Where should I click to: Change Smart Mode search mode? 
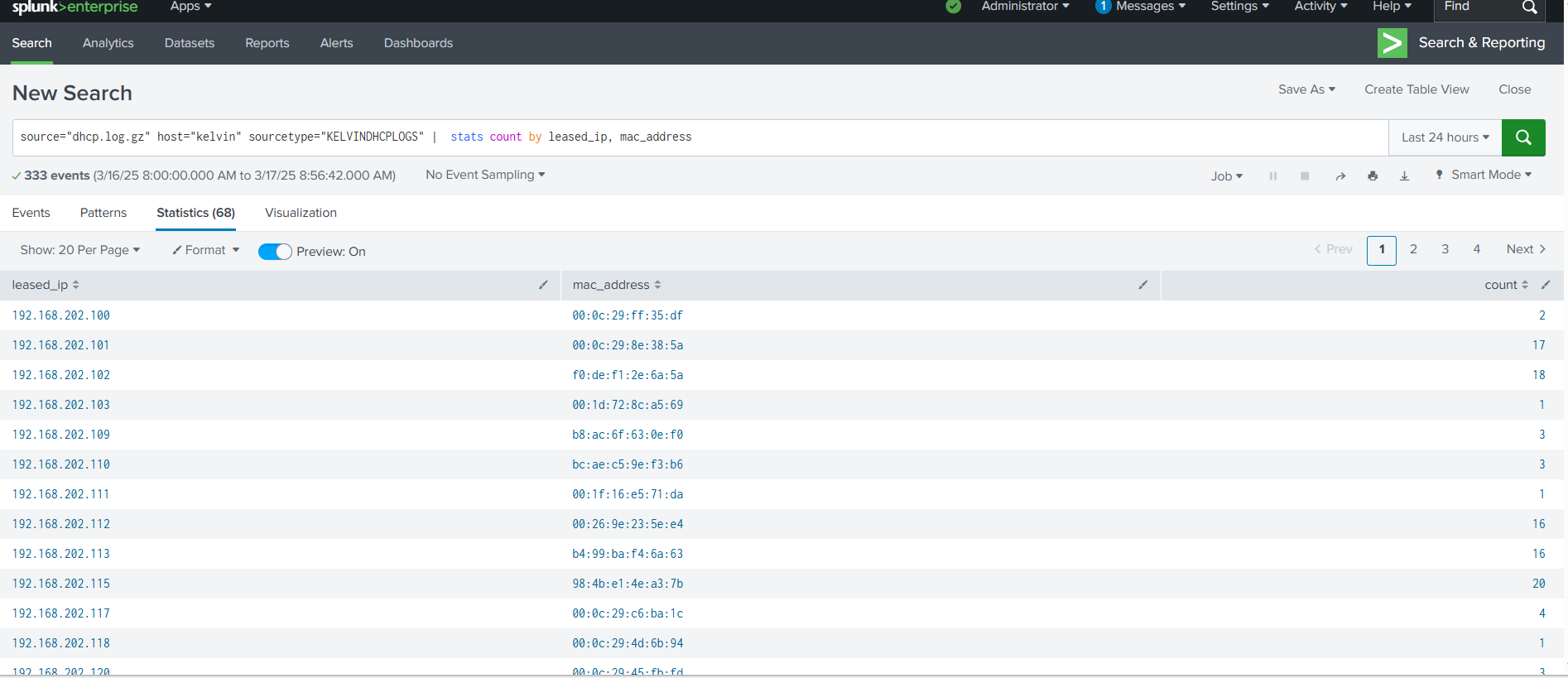(x=1484, y=175)
